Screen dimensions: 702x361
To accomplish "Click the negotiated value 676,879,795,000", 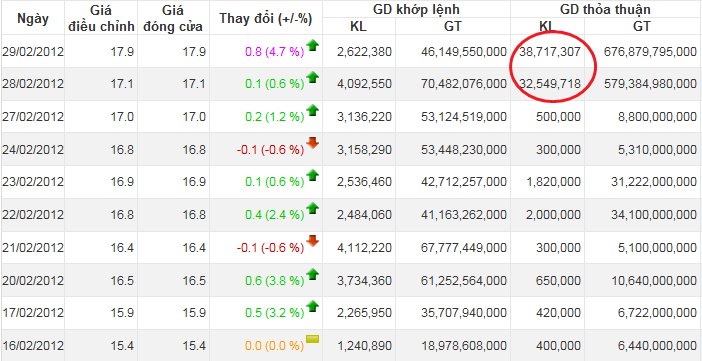I will point(650,52).
